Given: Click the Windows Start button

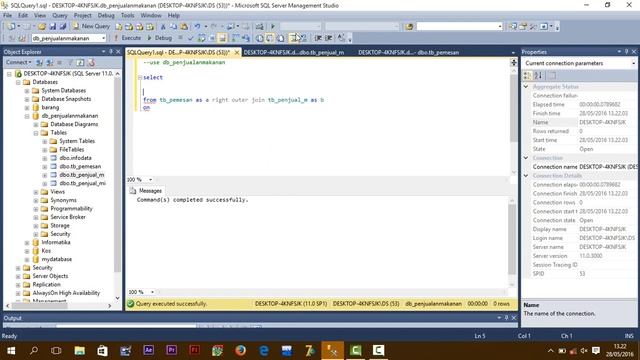Looking at the screenshot, I should [x=11, y=351].
